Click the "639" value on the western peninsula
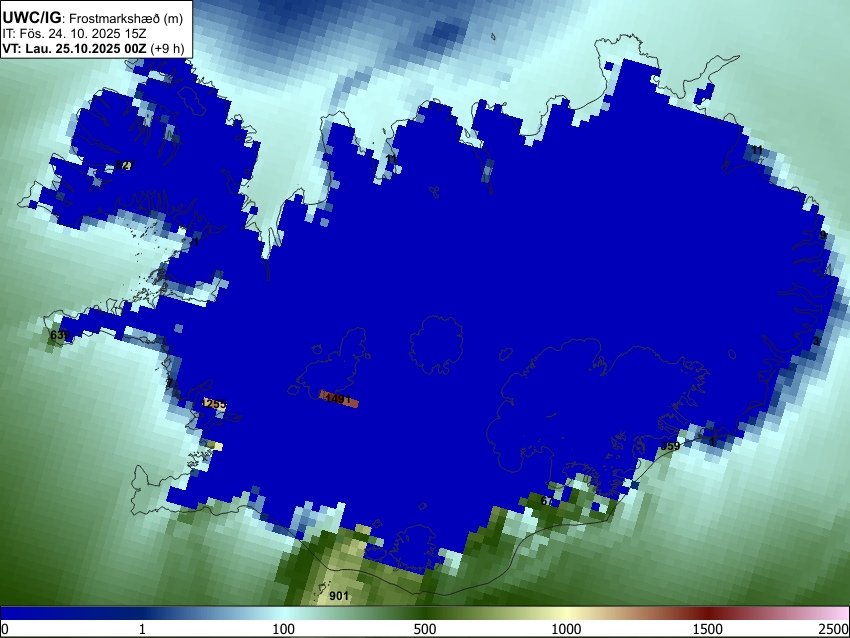 pyautogui.click(x=60, y=335)
